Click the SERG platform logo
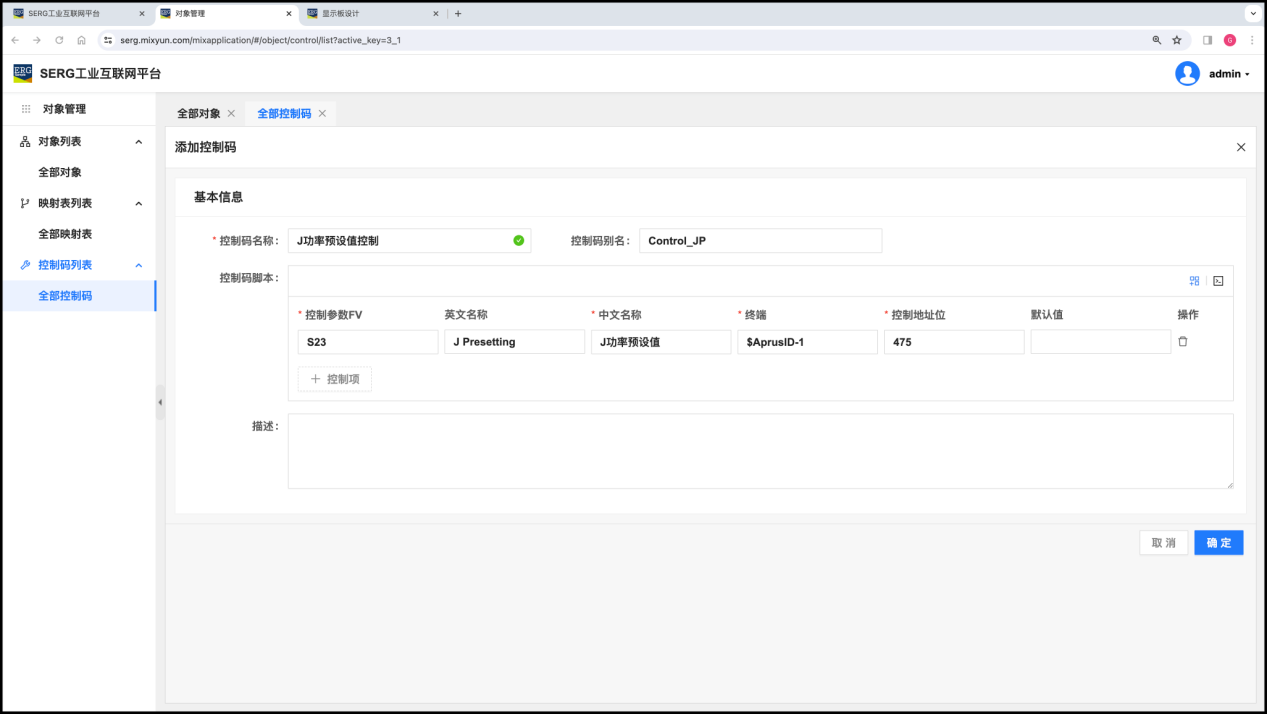Viewport: 1267px width, 714px height. tap(23, 73)
